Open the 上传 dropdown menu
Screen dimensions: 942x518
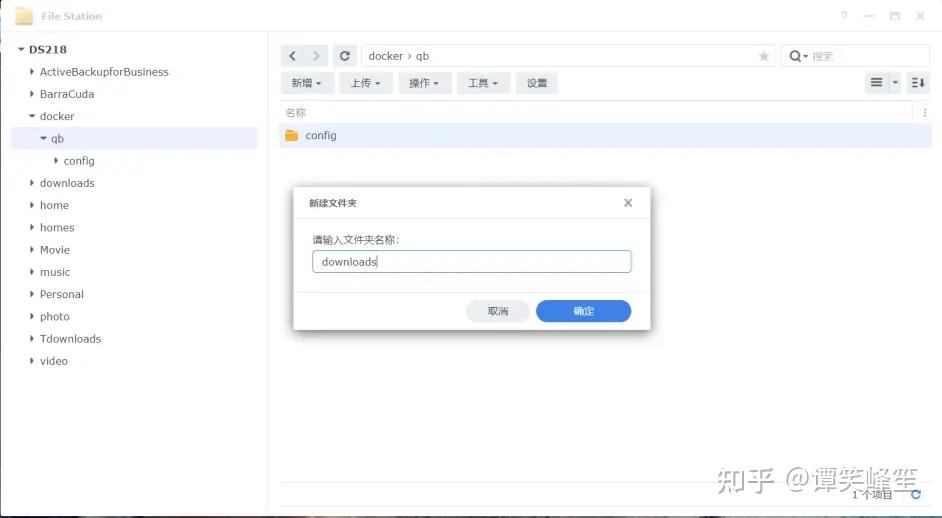pos(365,83)
